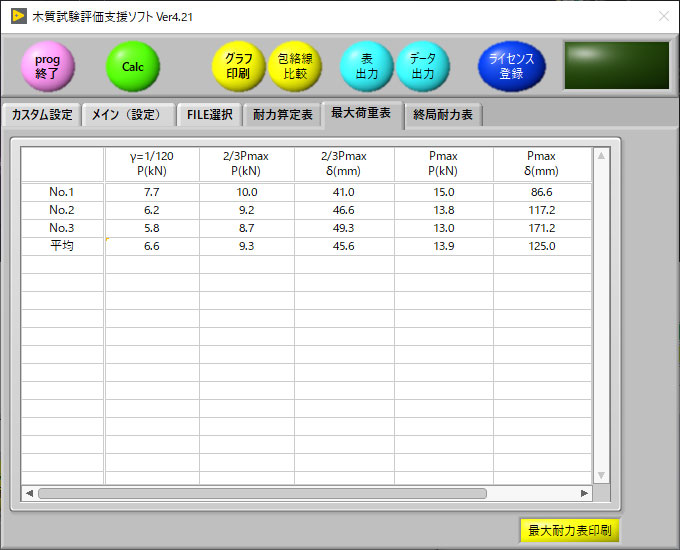Click the horizontal scrollbar left arrow
Image resolution: width=680 pixels, height=550 pixels.
tap(29, 493)
